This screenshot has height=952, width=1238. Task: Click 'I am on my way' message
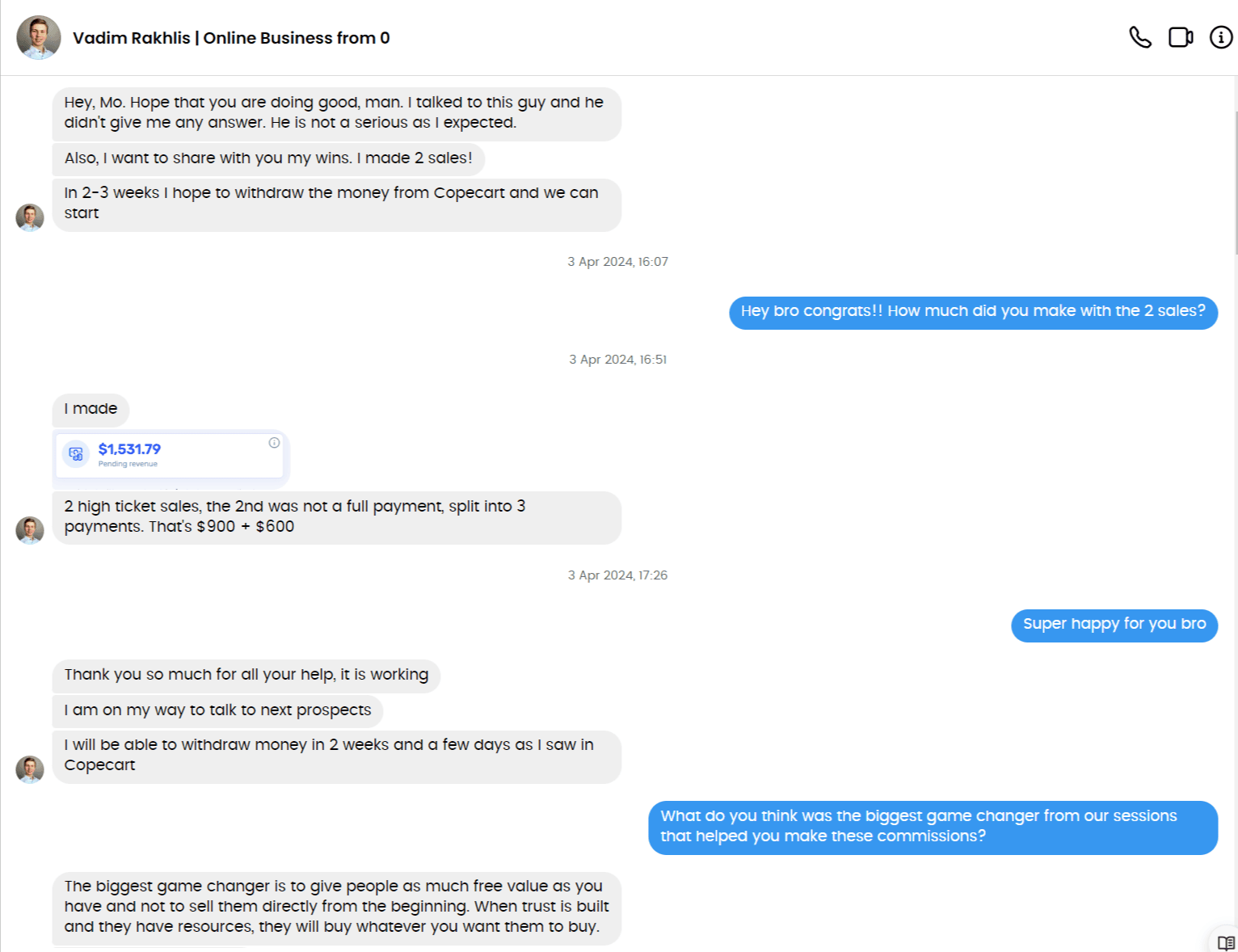pos(217,710)
